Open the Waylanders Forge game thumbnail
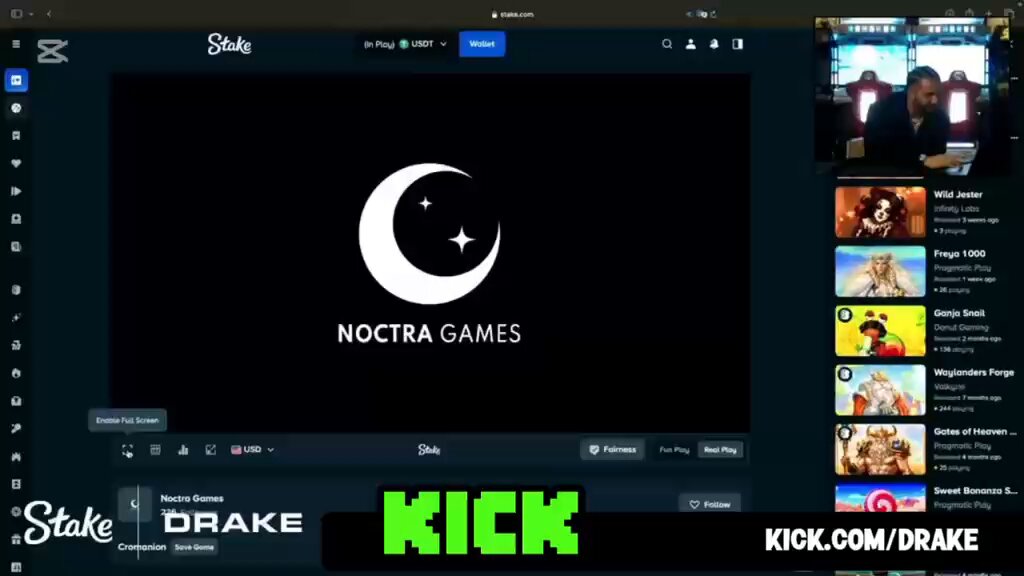The height and width of the screenshot is (576, 1024). [x=880, y=391]
